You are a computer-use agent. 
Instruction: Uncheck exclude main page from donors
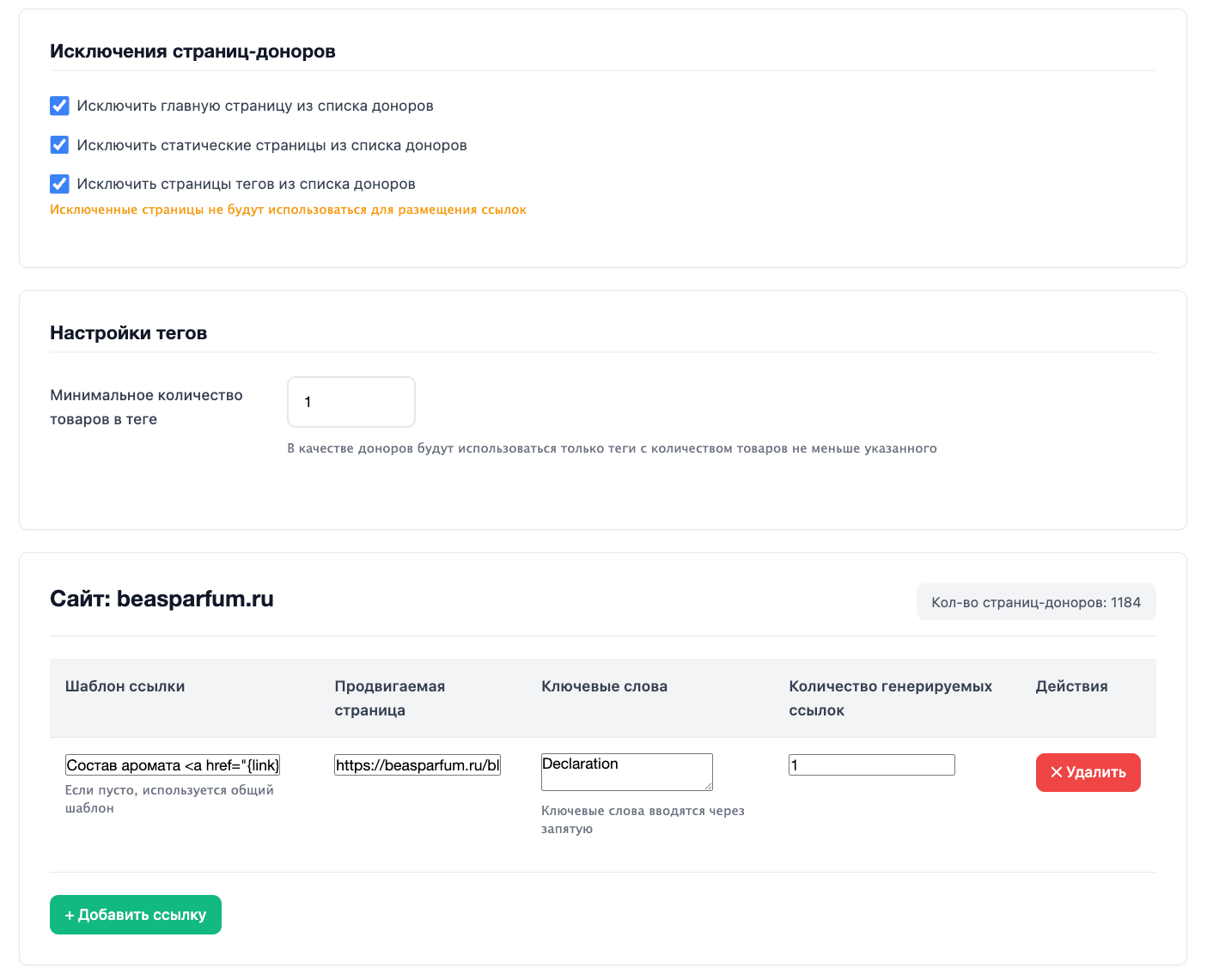[x=59, y=106]
